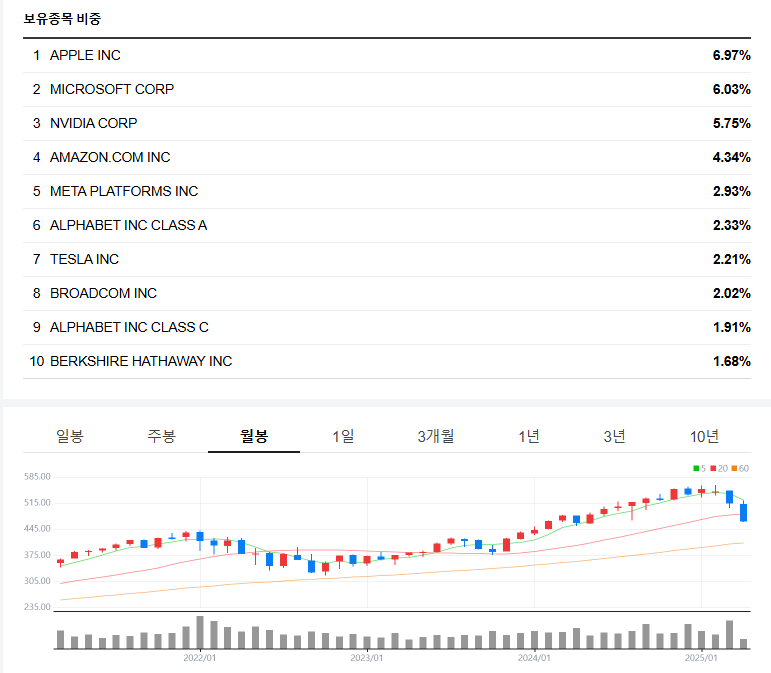Click the 6.03% weight value

(x=732, y=89)
